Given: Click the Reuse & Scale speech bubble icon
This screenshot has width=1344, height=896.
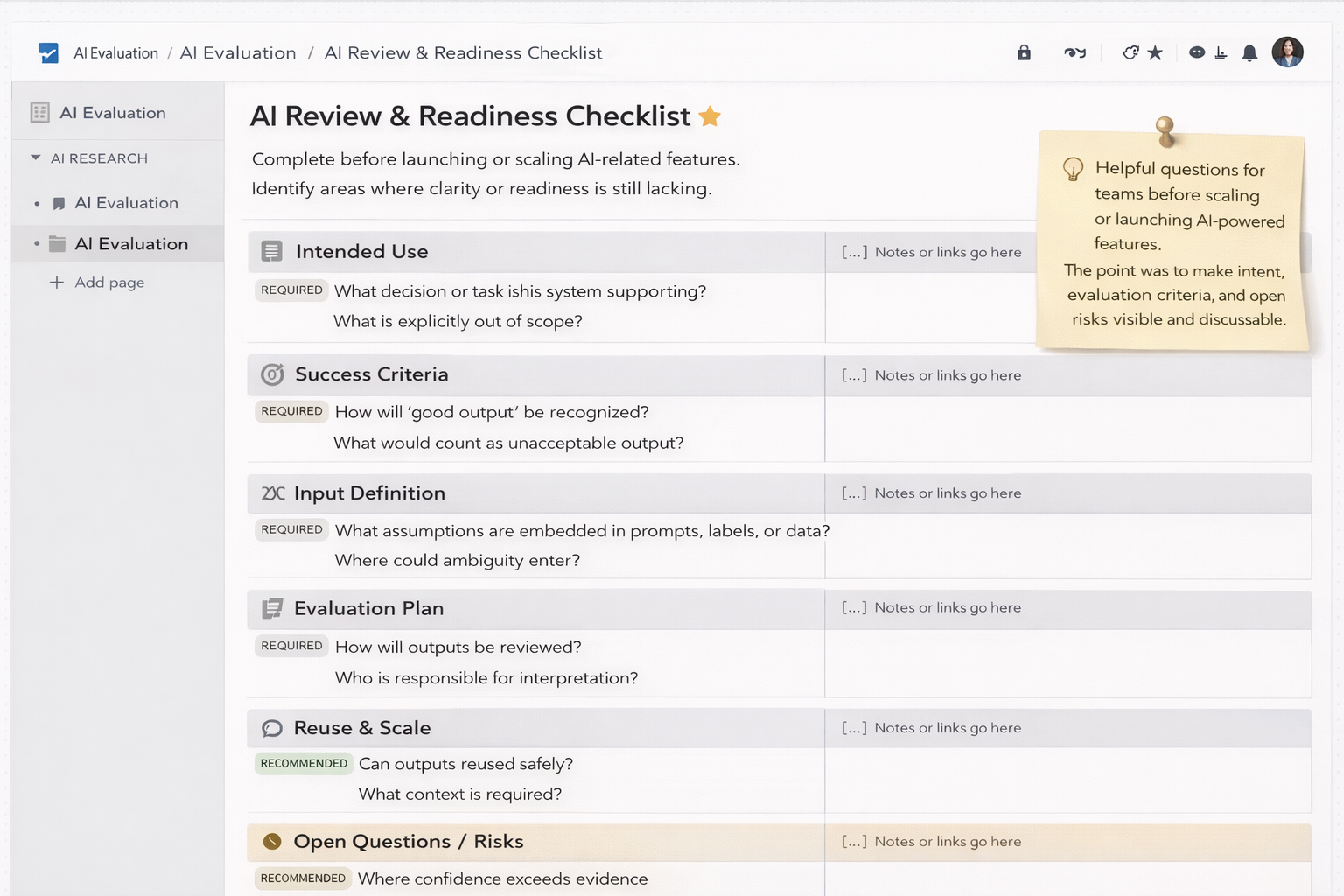Looking at the screenshot, I should [272, 728].
